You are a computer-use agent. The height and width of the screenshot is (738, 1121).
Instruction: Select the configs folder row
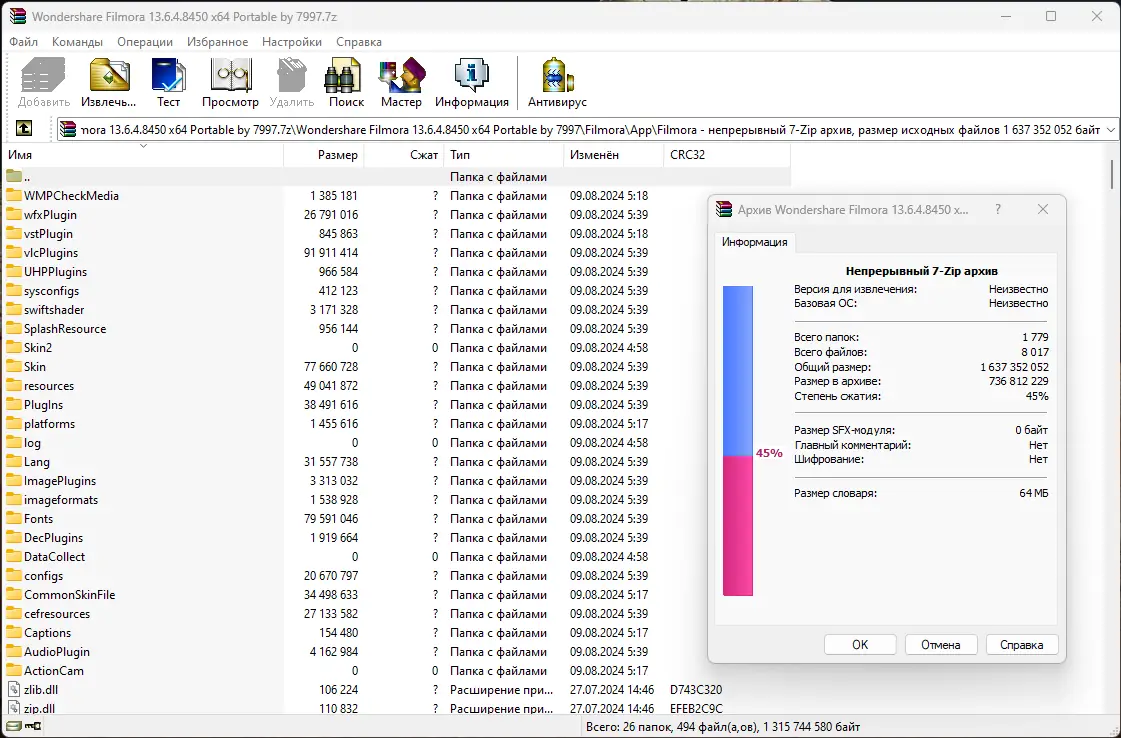pos(397,576)
